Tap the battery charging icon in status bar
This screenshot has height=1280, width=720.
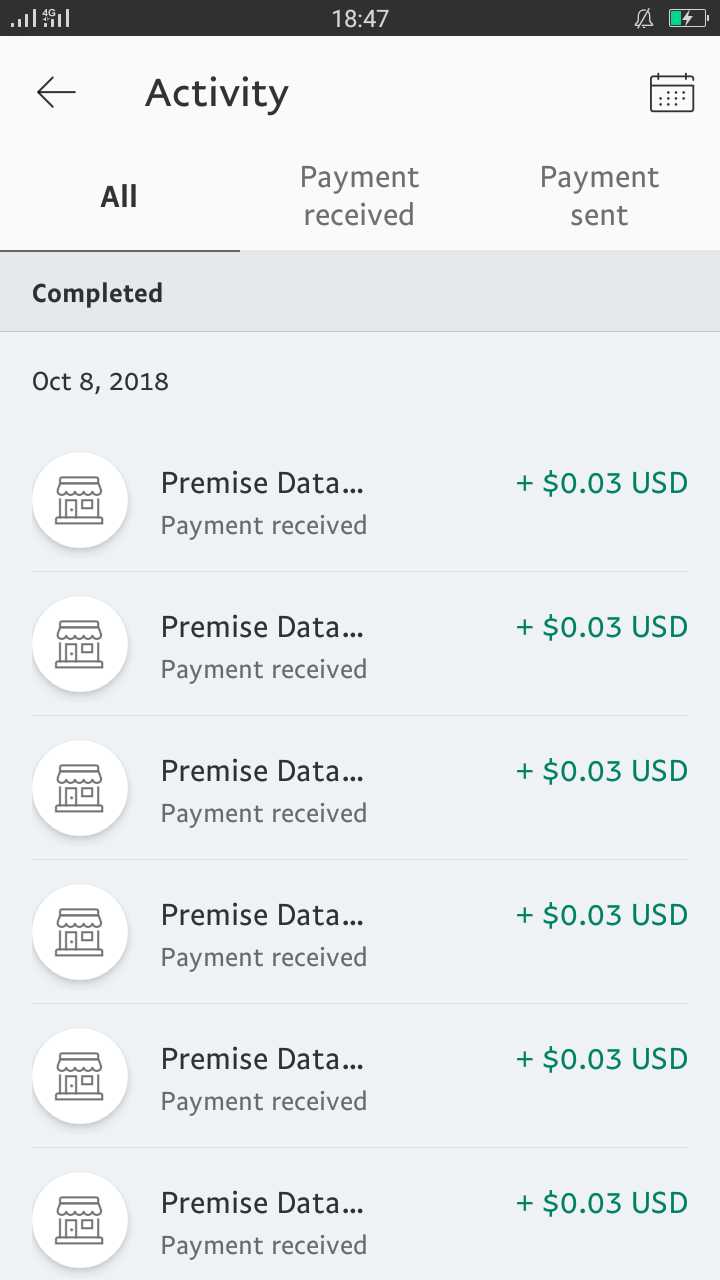[687, 18]
